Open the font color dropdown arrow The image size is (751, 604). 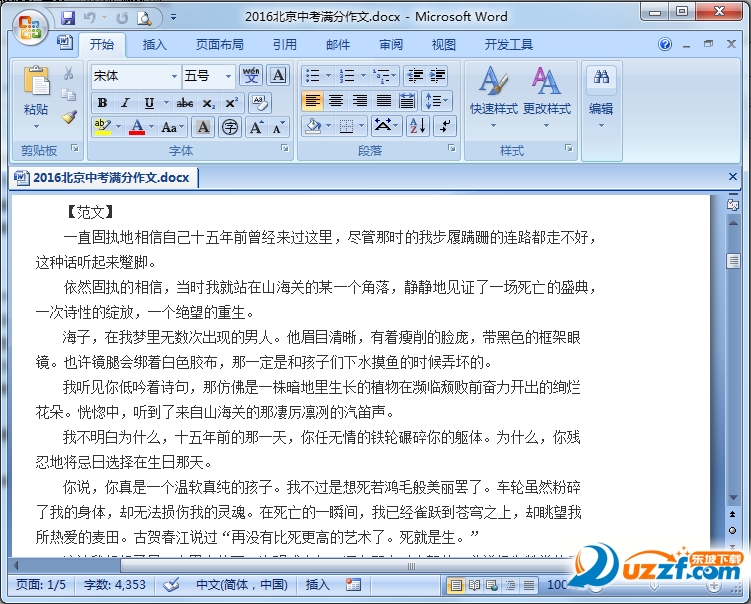(152, 127)
